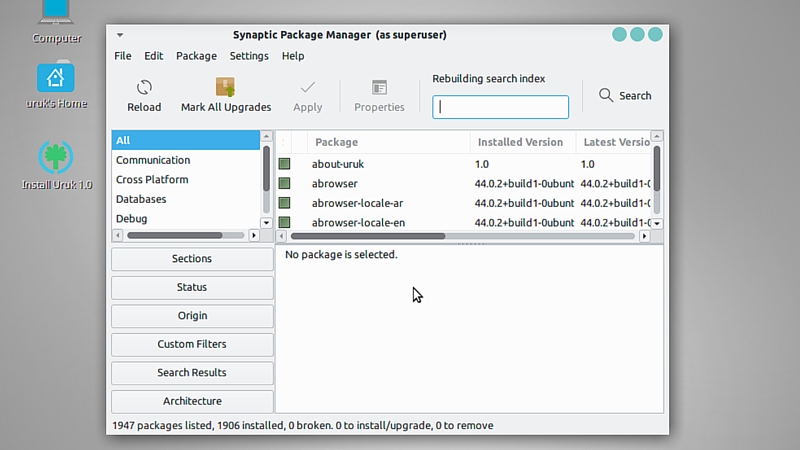The width and height of the screenshot is (800, 450).
Task: Click the package list scroll right arrow
Action: click(644, 236)
